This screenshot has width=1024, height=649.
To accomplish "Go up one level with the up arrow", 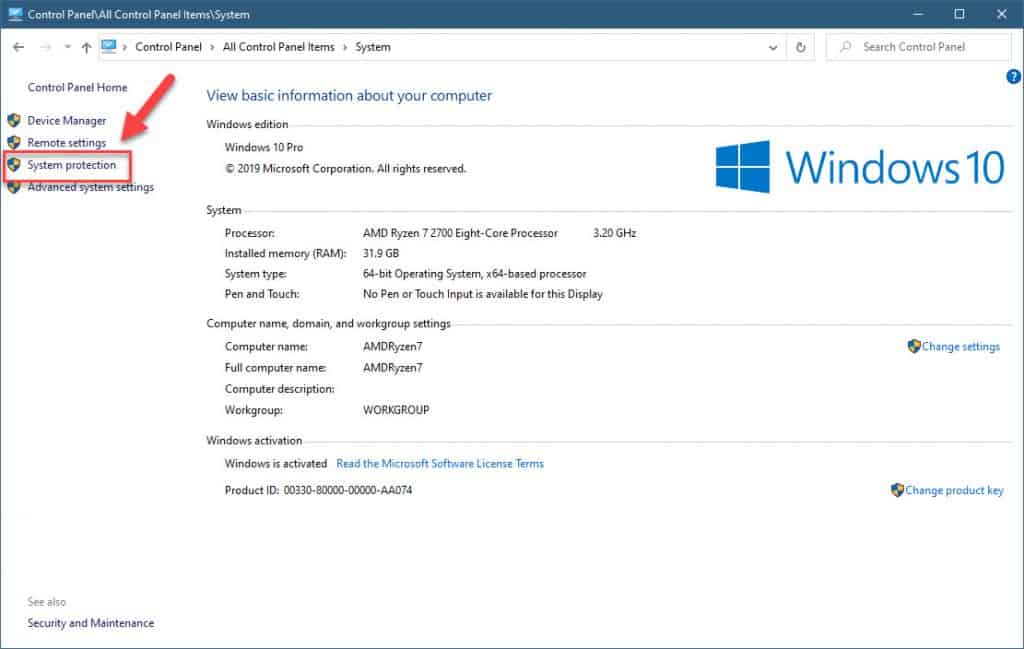I will (x=86, y=46).
